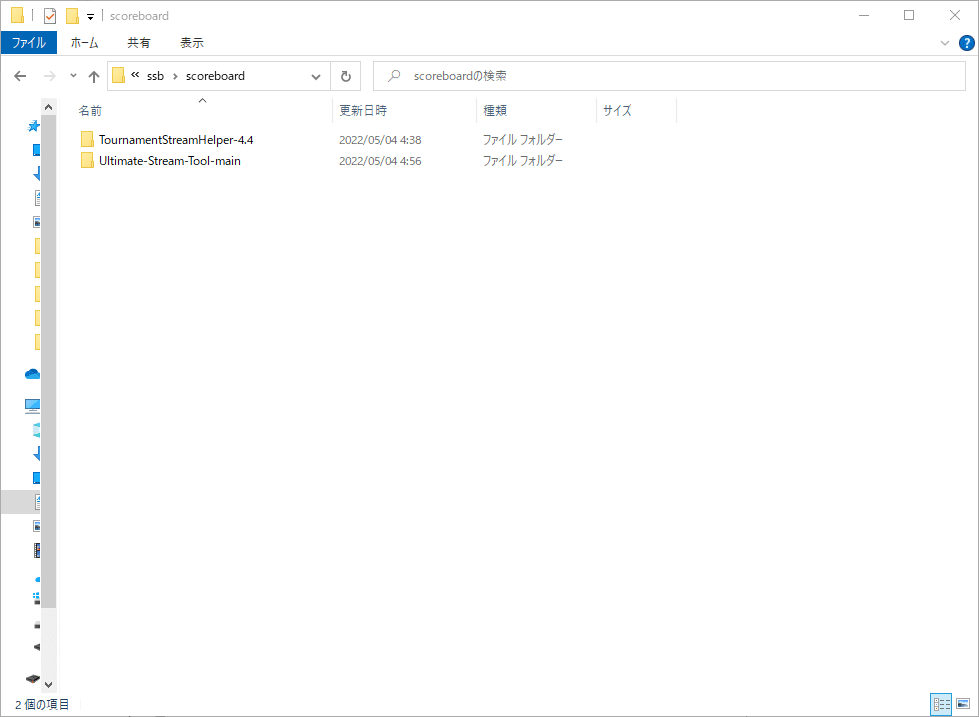Click date 2022/05/04 4:56

pyautogui.click(x=380, y=161)
